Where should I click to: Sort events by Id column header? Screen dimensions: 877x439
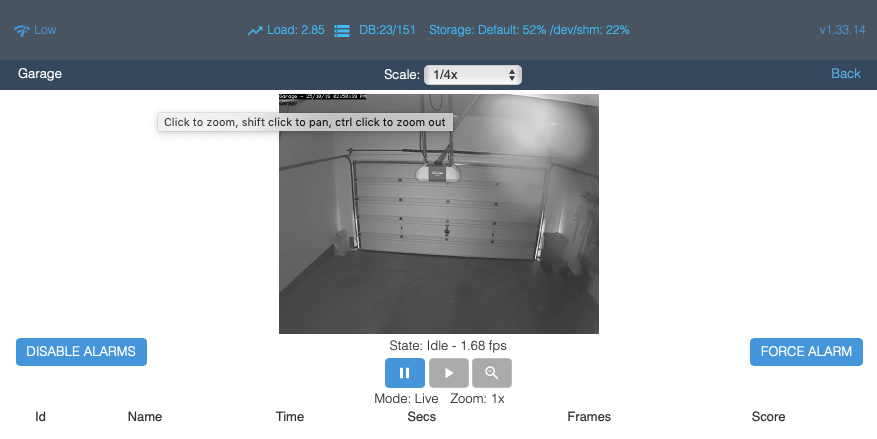tap(41, 417)
